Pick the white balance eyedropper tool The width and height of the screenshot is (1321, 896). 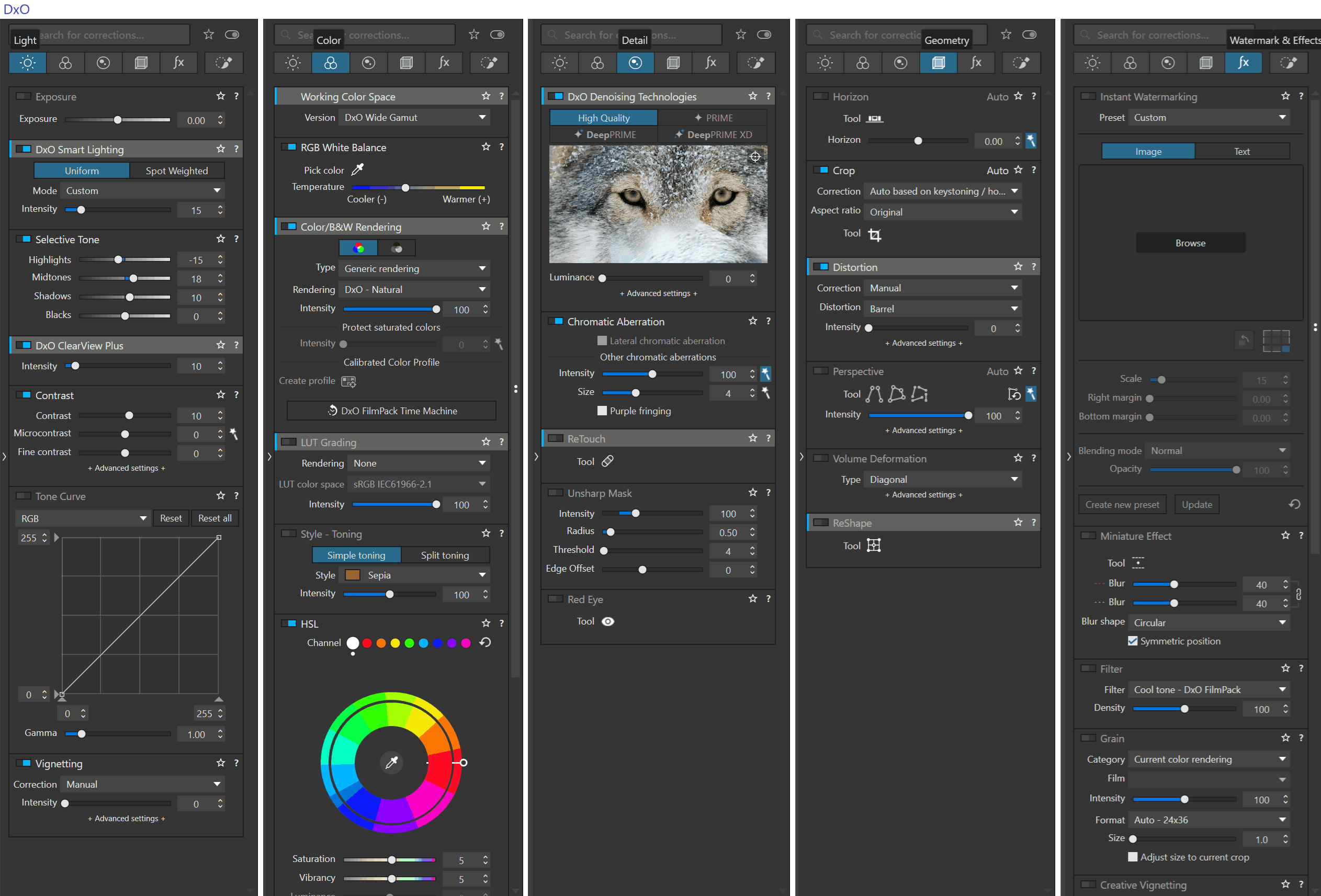pos(357,169)
